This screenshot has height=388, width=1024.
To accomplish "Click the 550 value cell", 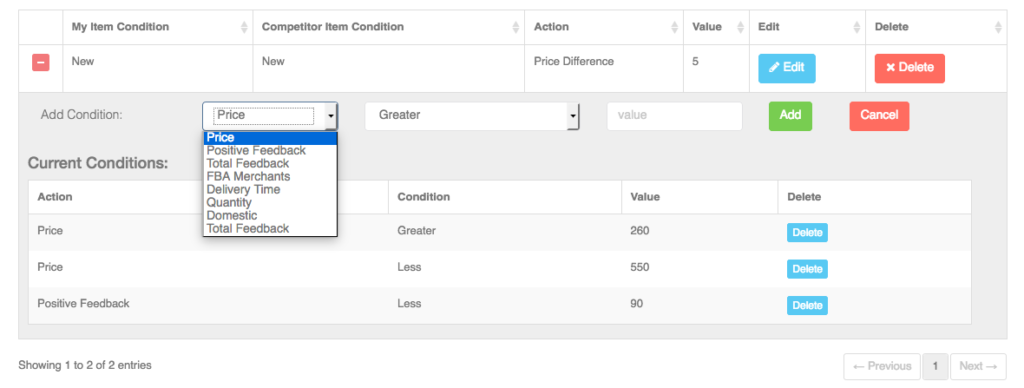I will tap(699, 269).
